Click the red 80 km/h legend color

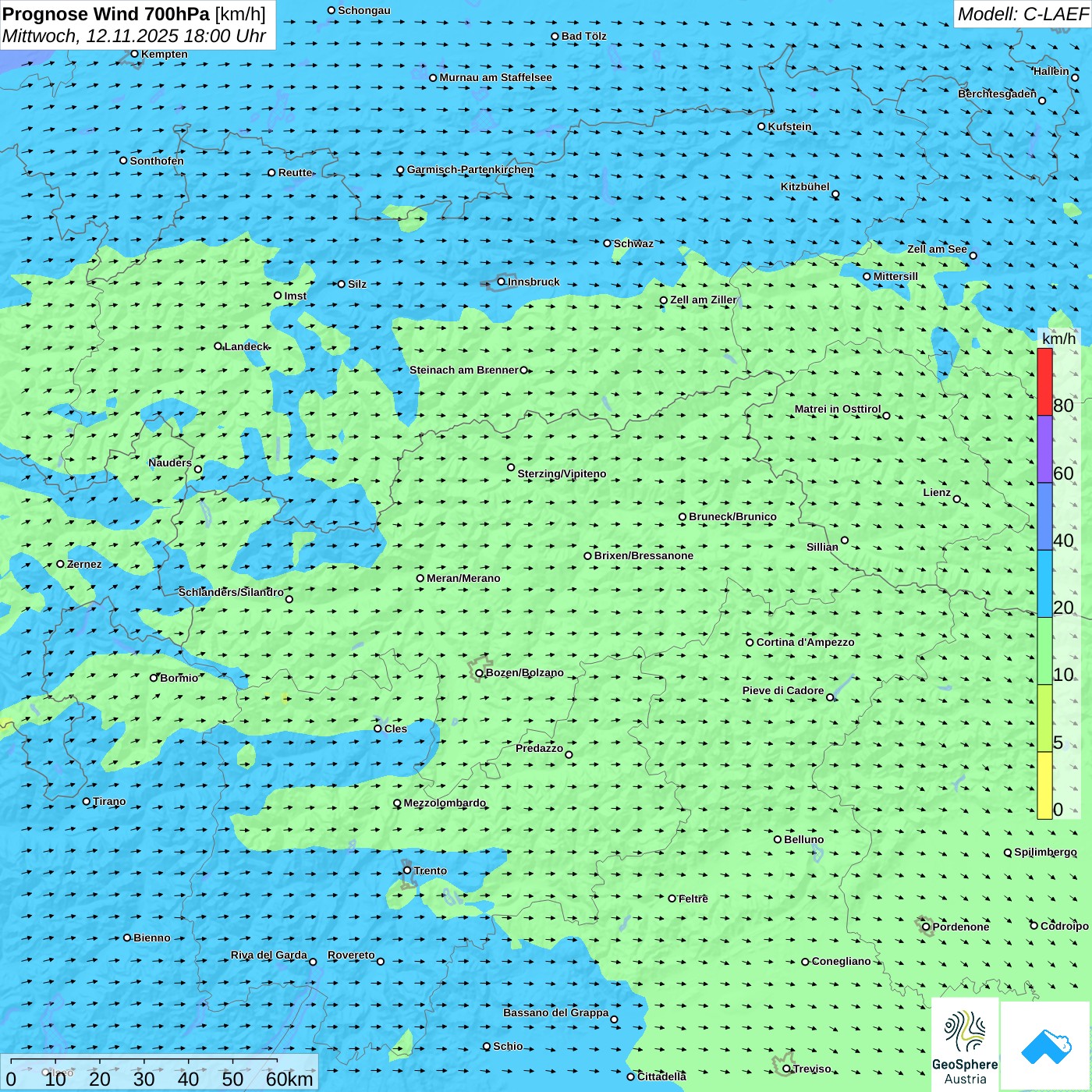pos(1044,381)
